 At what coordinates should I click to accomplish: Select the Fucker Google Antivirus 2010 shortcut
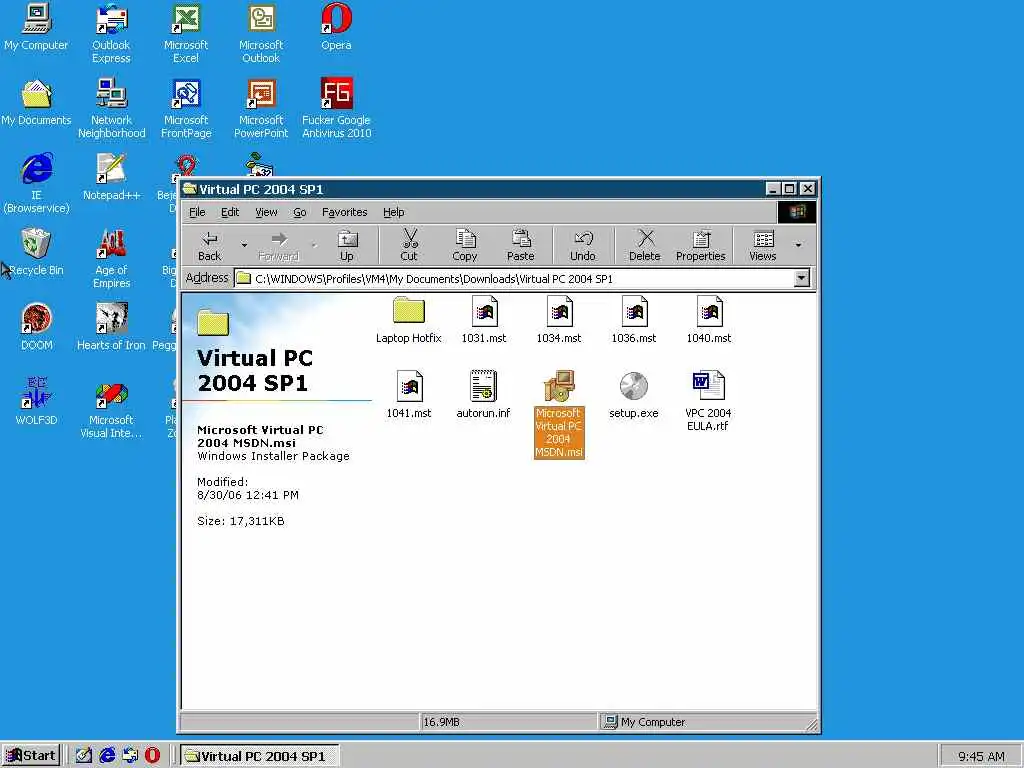[336, 109]
